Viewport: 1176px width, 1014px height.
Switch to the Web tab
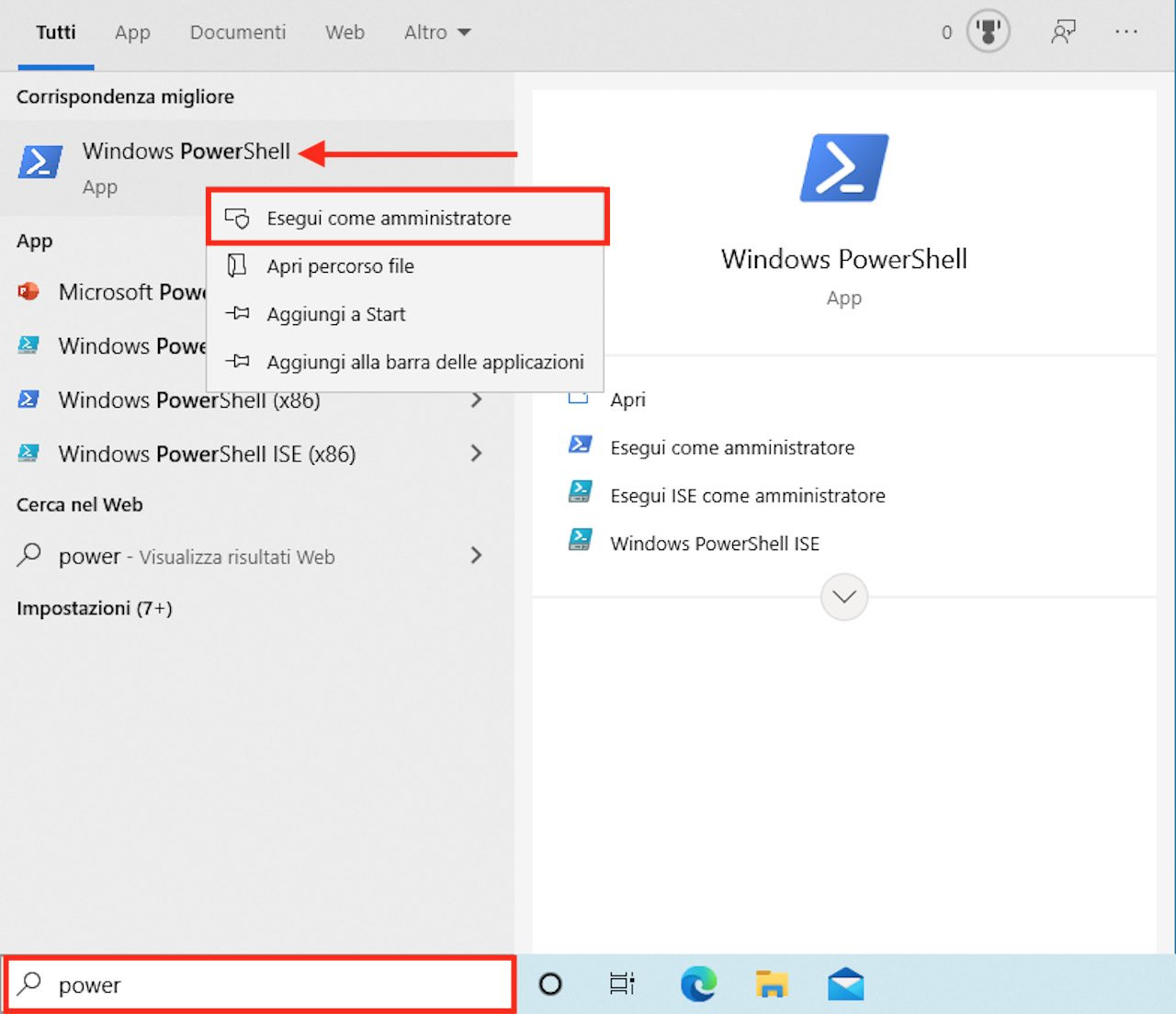pyautogui.click(x=345, y=32)
